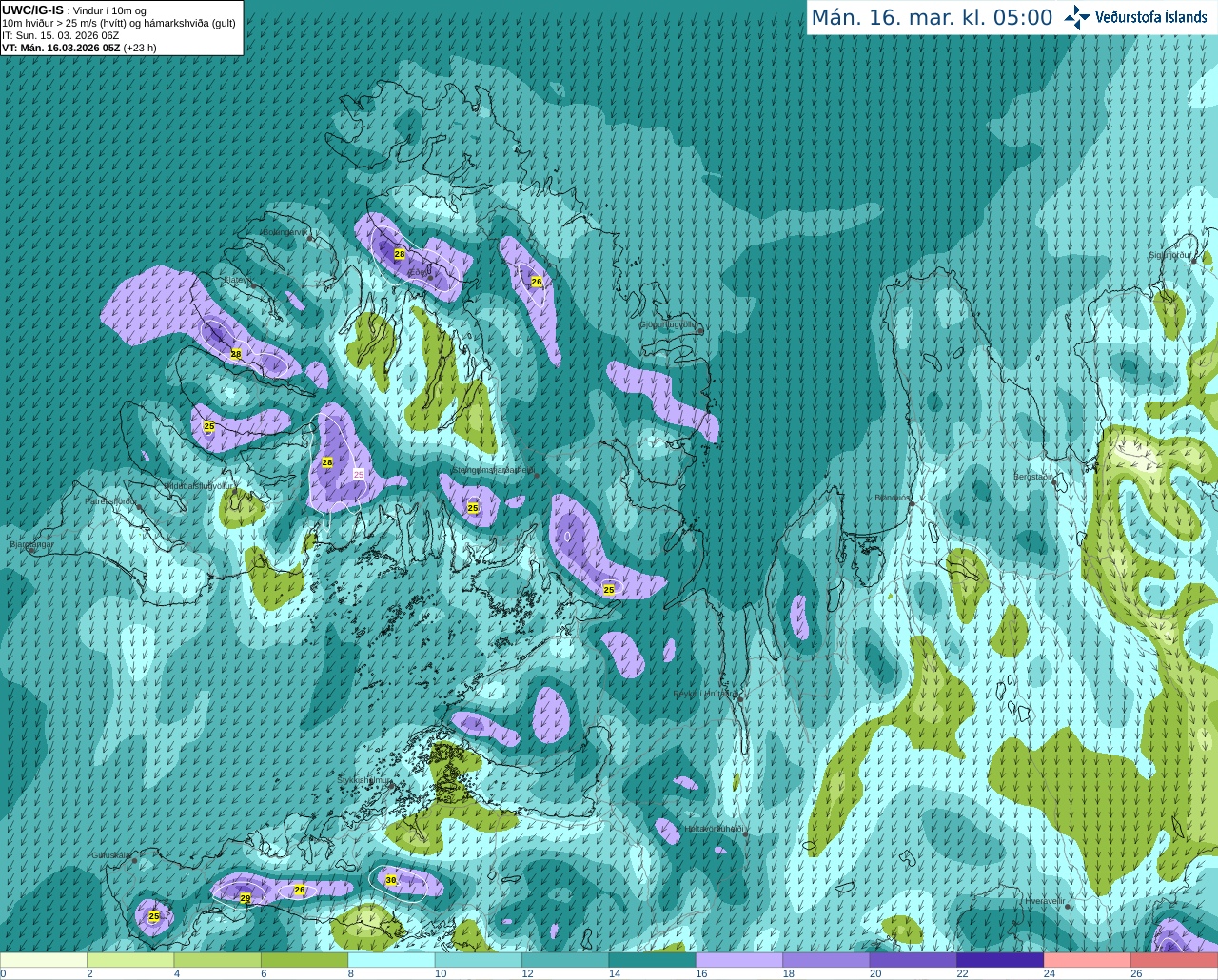The height and width of the screenshot is (980, 1218).
Task: Click the yellow 29 gust marker
Action: (x=246, y=898)
